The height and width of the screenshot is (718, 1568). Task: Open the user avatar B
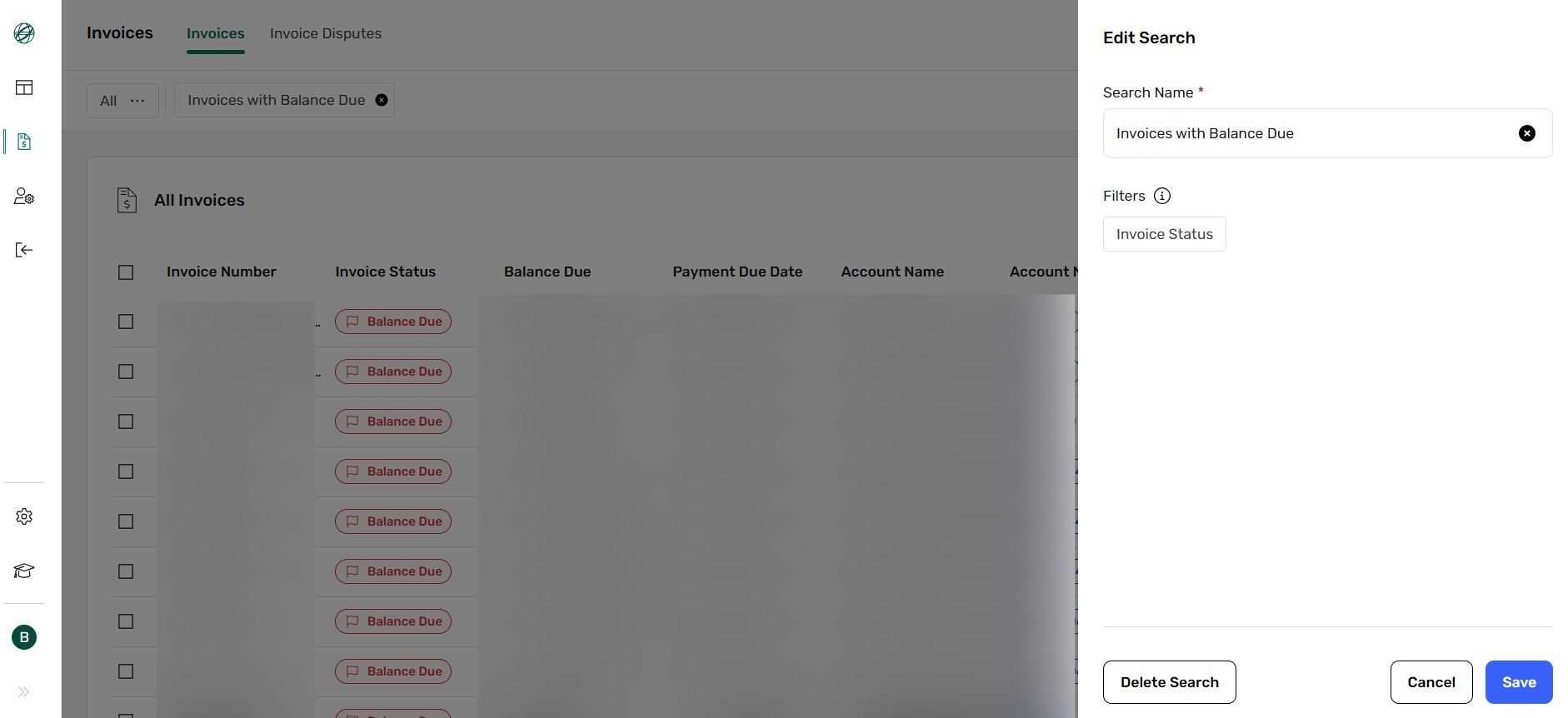(24, 637)
